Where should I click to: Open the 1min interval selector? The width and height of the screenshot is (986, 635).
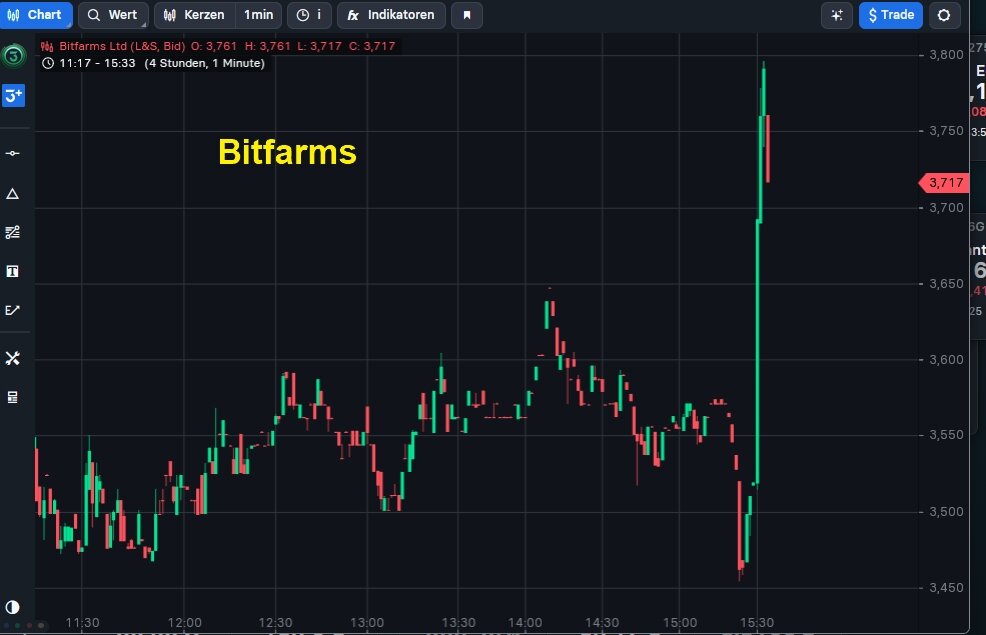[258, 15]
